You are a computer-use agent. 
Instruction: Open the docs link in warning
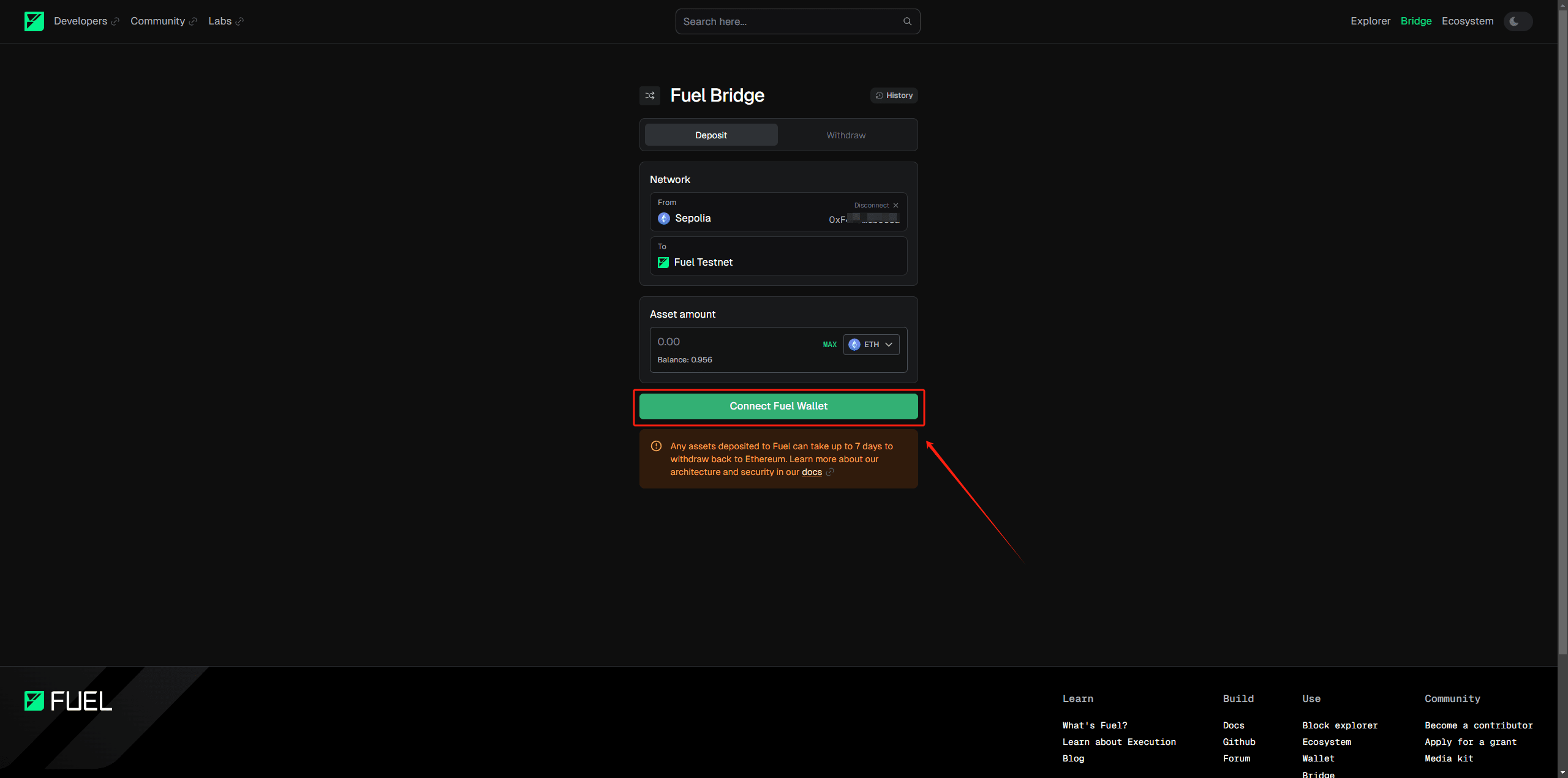point(812,472)
